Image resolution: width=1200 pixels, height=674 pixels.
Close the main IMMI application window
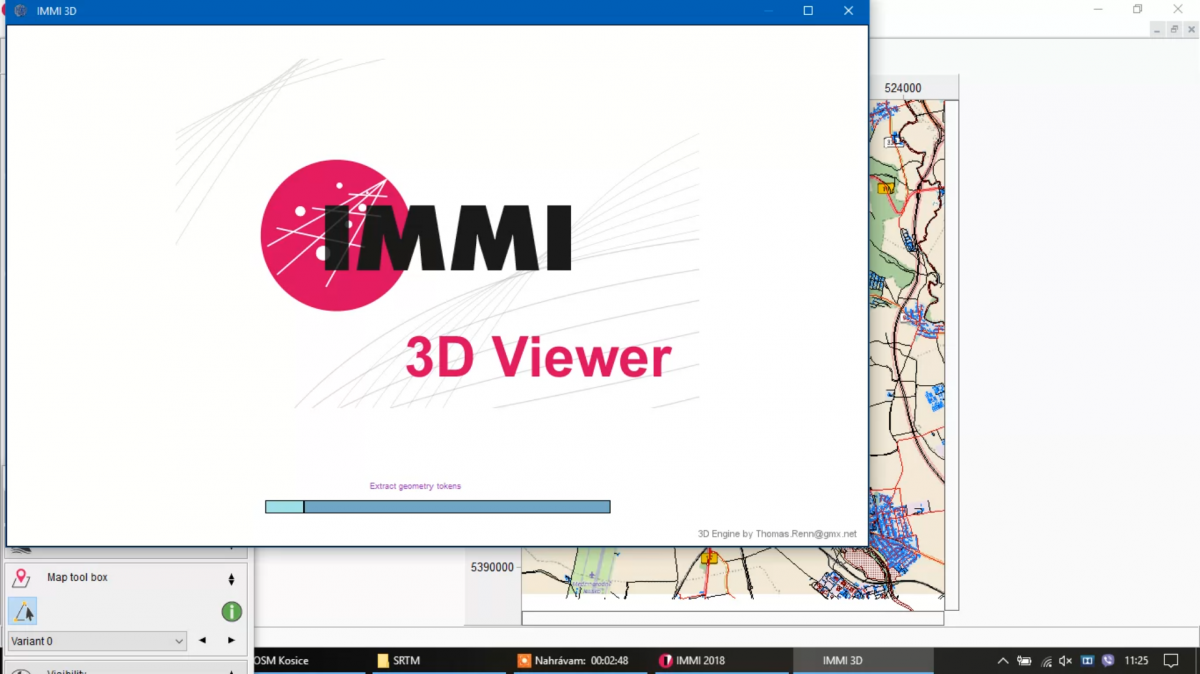coord(1179,9)
